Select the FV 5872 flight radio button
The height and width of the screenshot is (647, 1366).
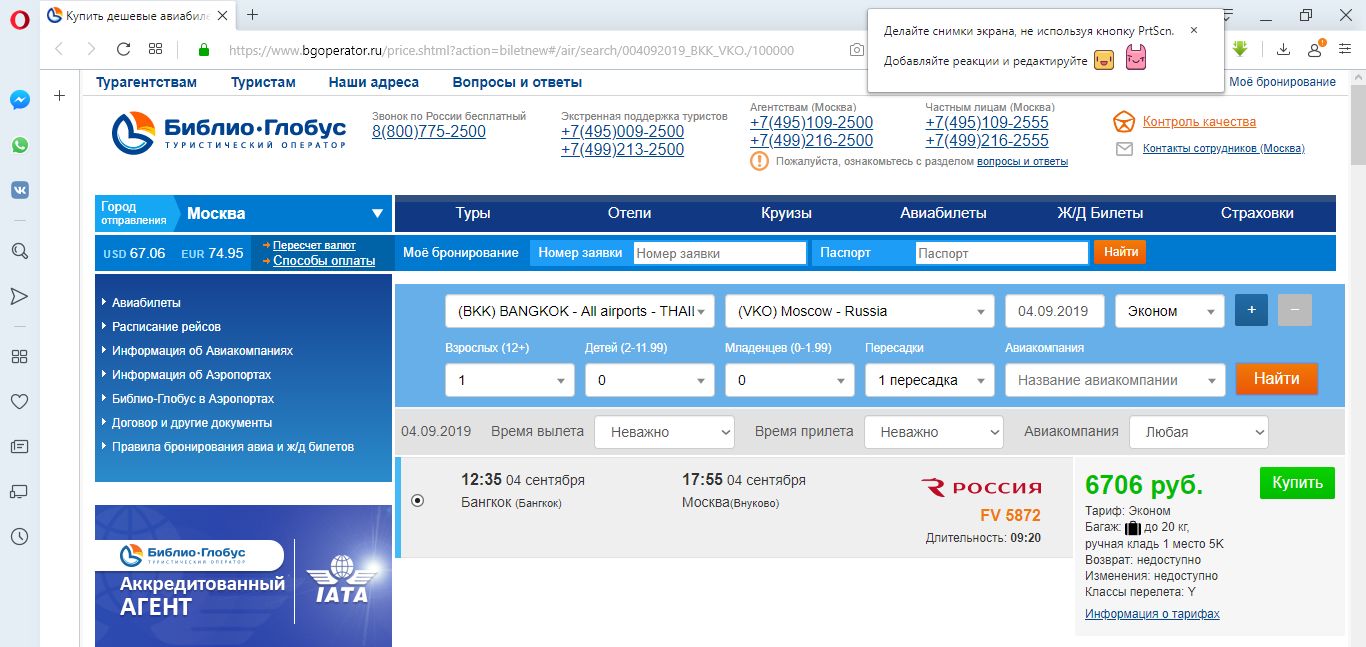tap(418, 501)
